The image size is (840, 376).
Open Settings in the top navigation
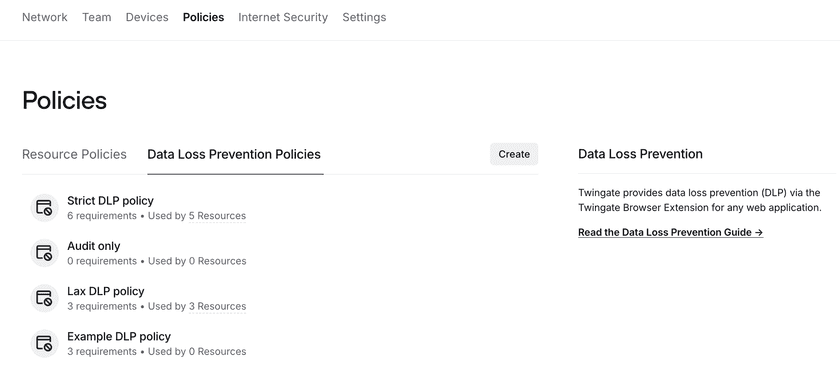click(x=364, y=17)
